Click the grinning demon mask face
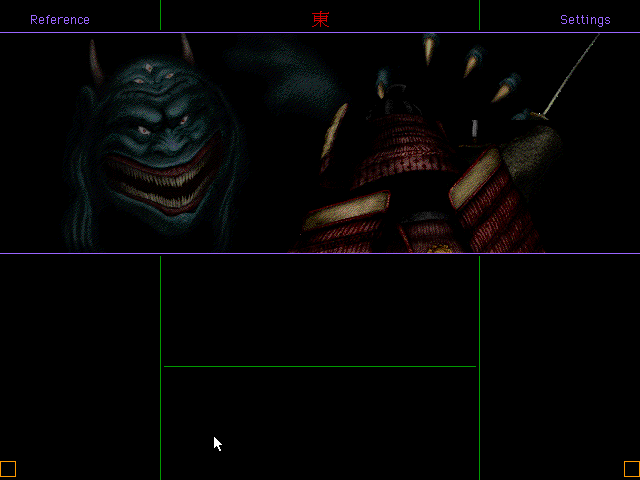Viewport: 640px width, 480px height. (155, 143)
